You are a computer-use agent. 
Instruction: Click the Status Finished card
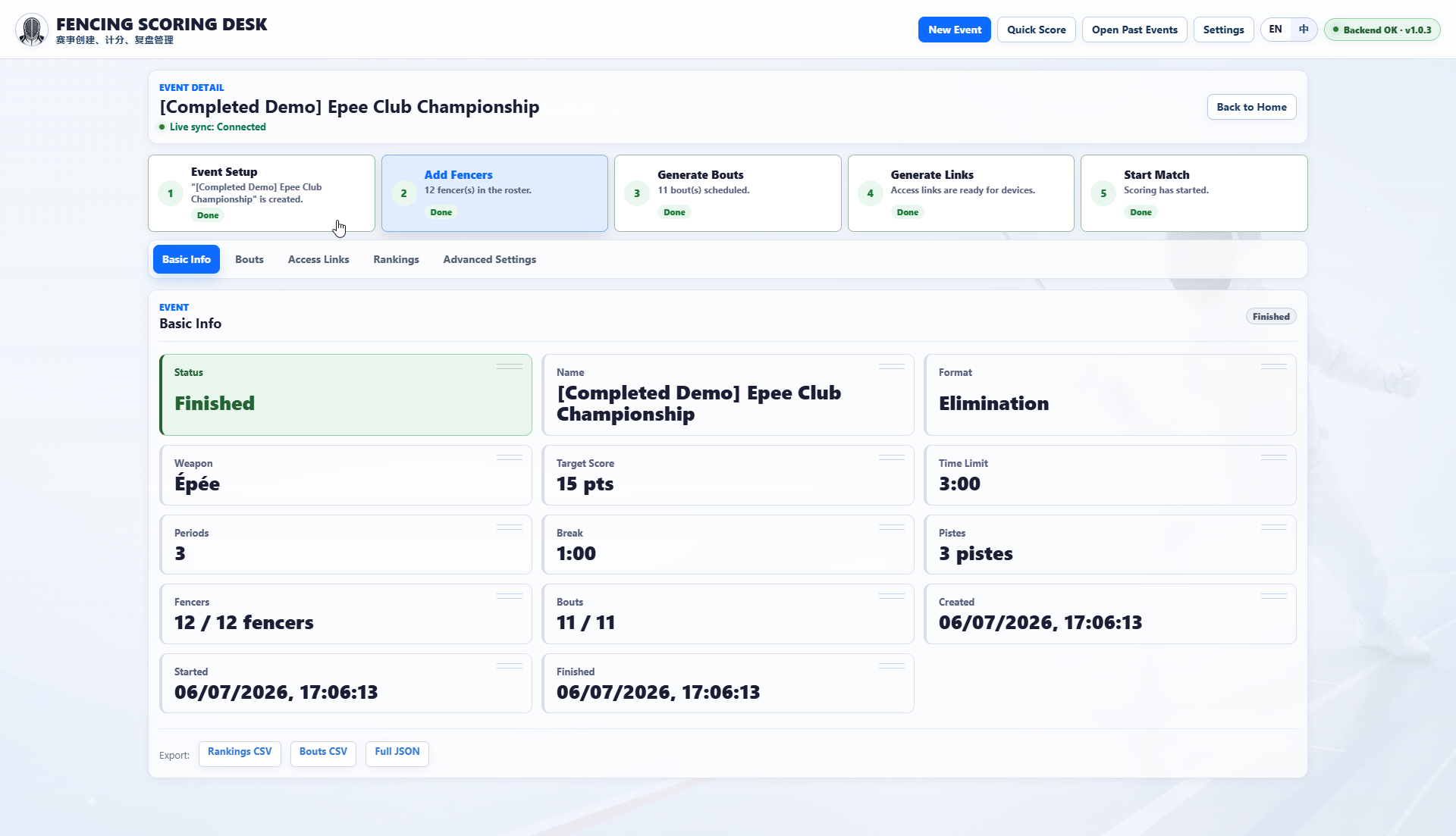click(x=346, y=395)
